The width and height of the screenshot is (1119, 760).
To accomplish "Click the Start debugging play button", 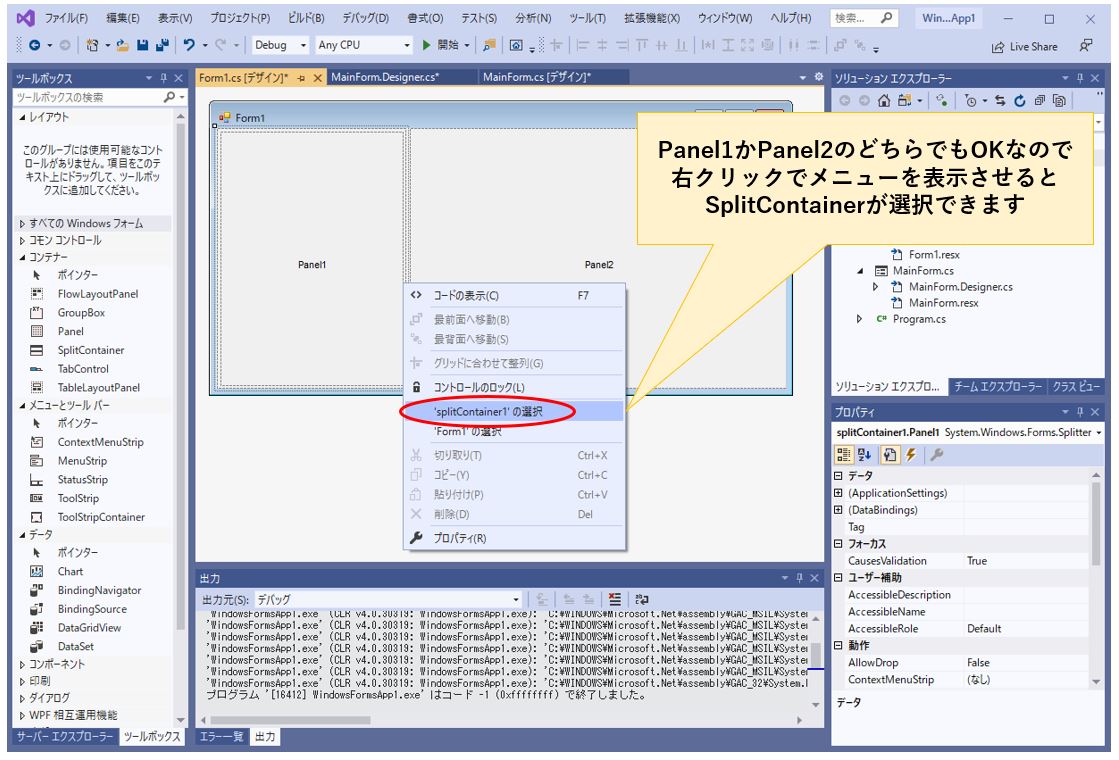I will click(427, 45).
